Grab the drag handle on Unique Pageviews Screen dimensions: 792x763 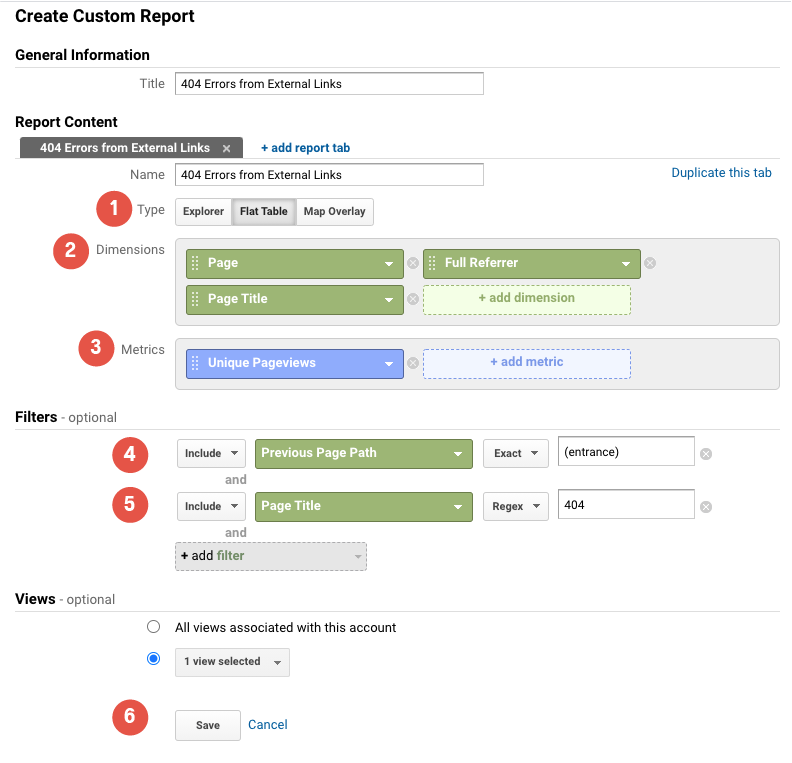click(x=195, y=363)
